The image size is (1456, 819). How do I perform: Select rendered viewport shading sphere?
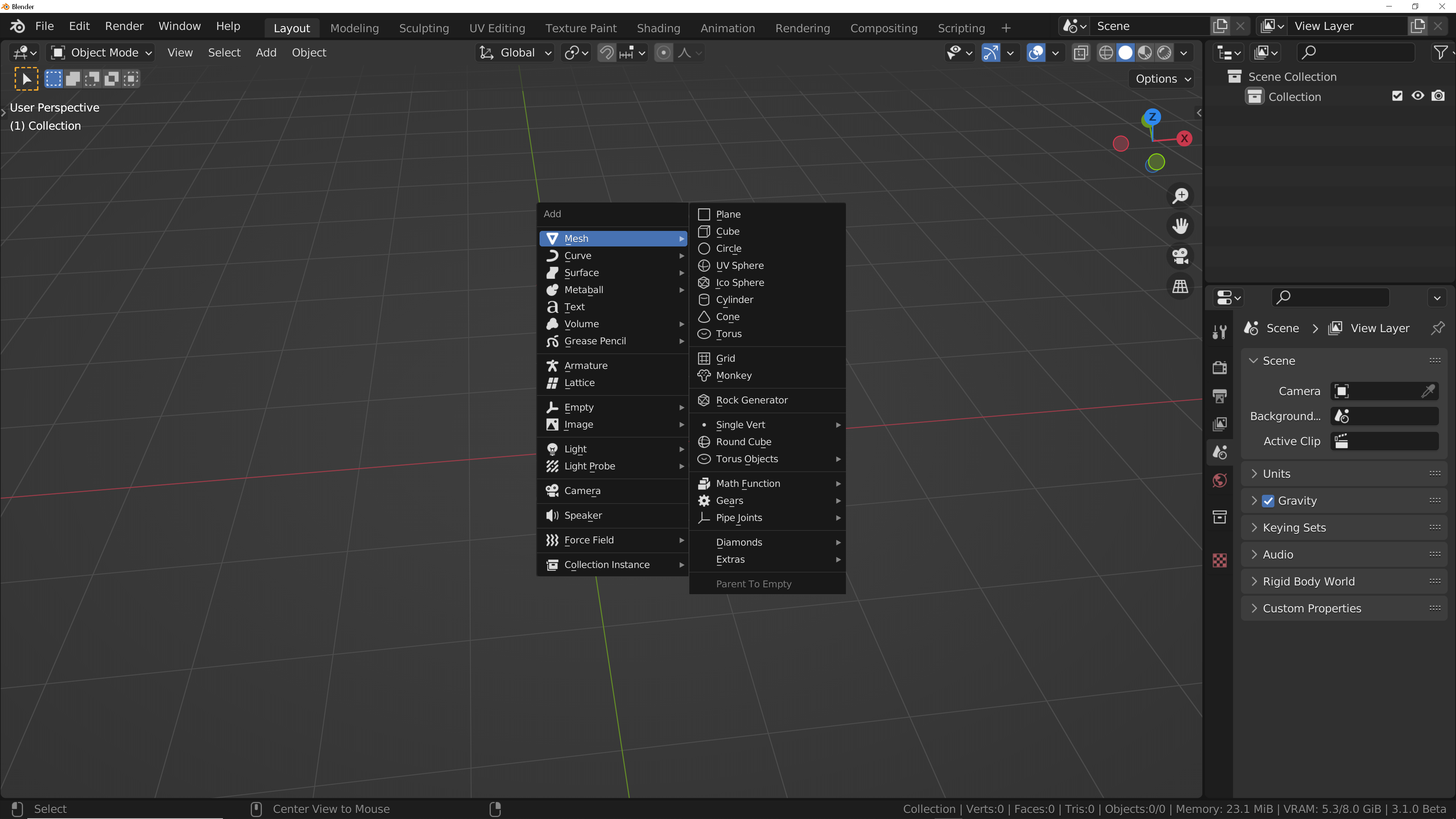point(1164,53)
